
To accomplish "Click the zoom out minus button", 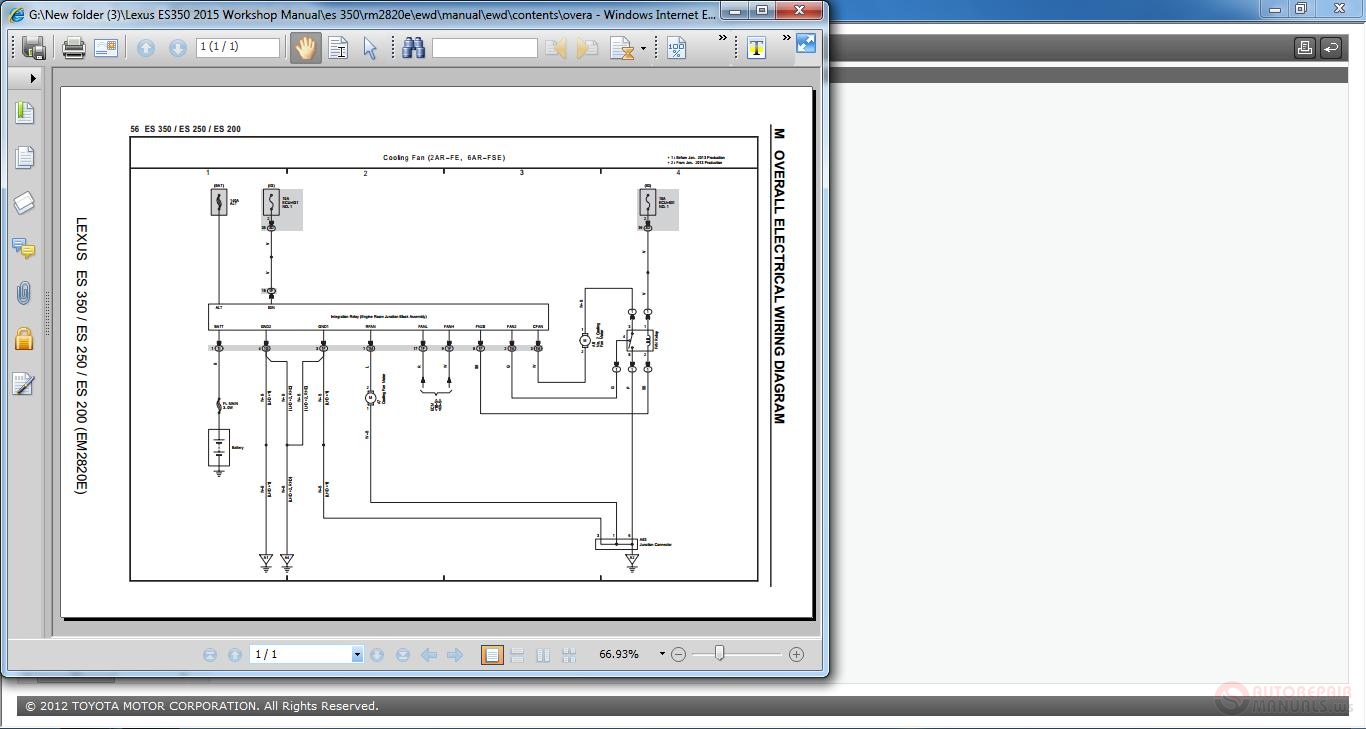I will coord(678,654).
